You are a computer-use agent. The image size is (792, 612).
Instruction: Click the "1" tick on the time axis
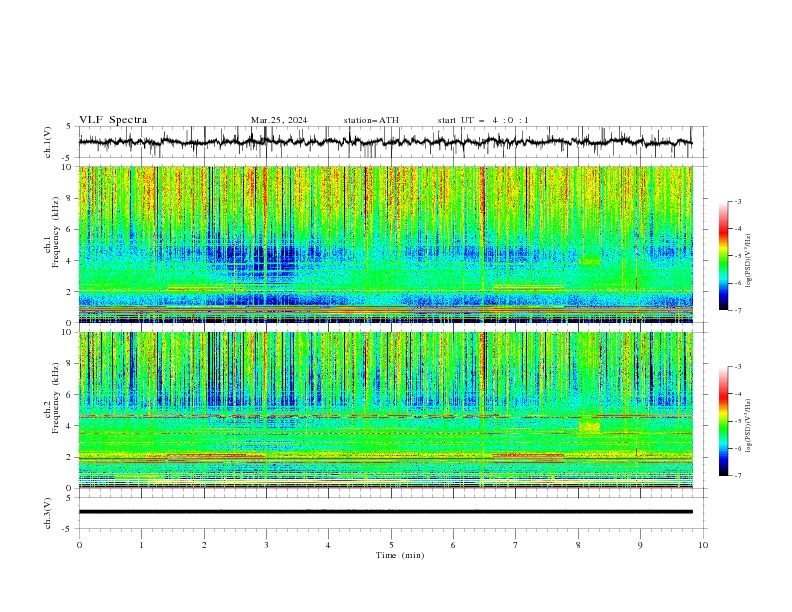pos(141,545)
